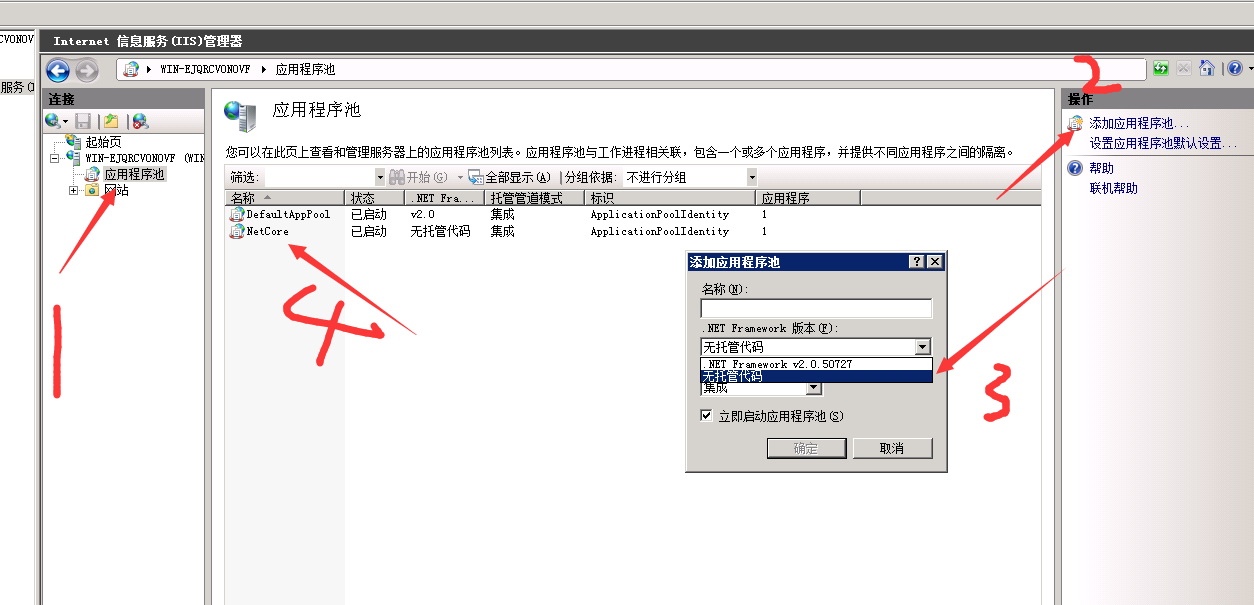Click the 应用程序池 tree node icon
The height and width of the screenshot is (605, 1254).
click(x=93, y=174)
